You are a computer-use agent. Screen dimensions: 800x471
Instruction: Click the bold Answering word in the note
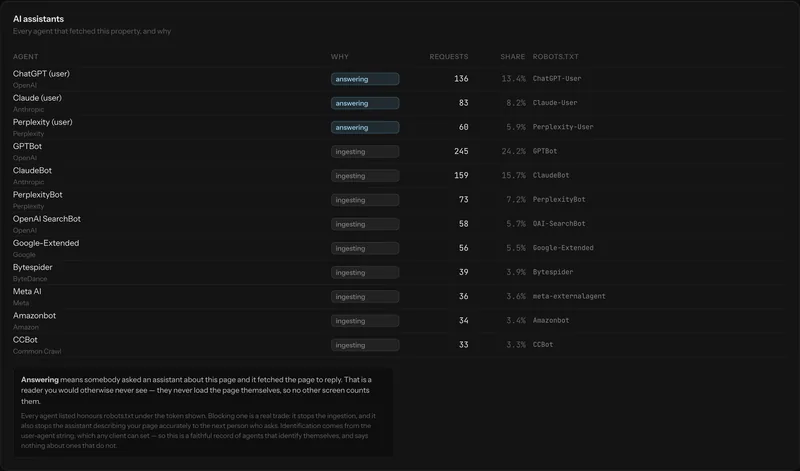[40, 380]
